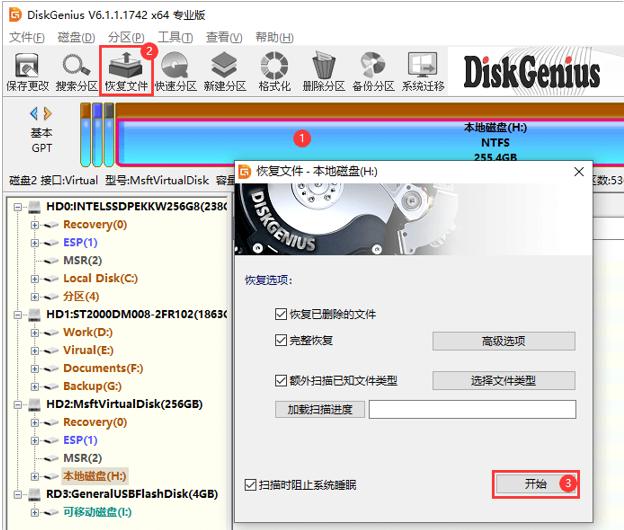Viewport: 624px width, 530px height.
Task: Close the 恢复文件 dialog
Action: pos(579,171)
